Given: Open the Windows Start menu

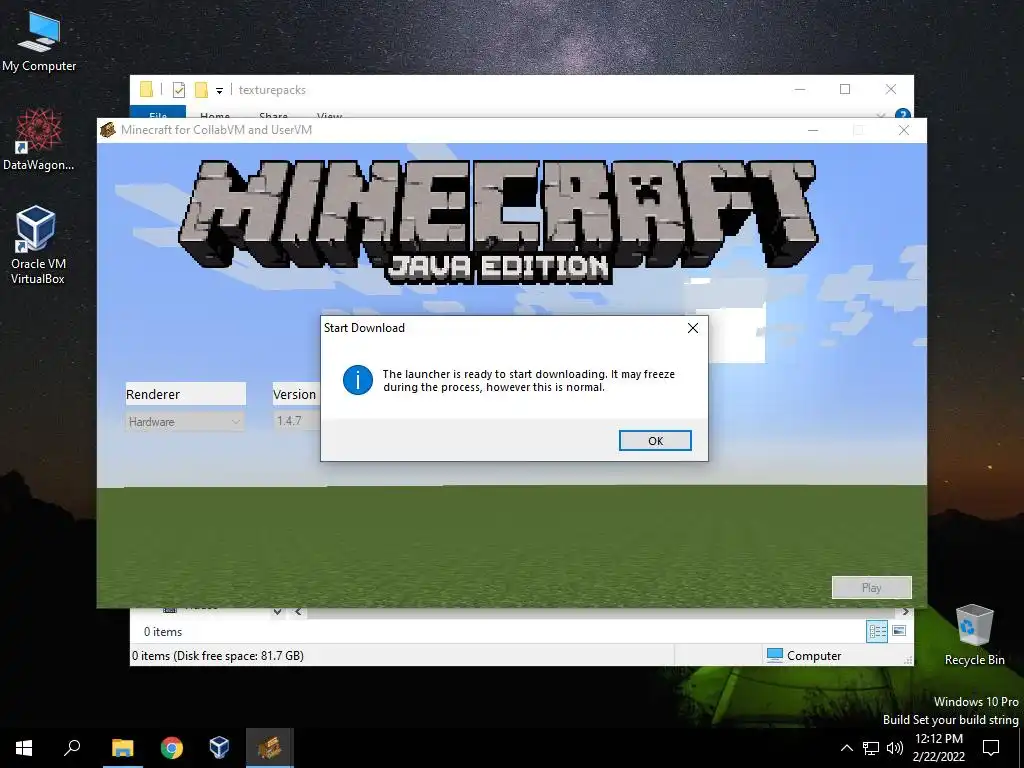Looking at the screenshot, I should pyautogui.click(x=24, y=748).
